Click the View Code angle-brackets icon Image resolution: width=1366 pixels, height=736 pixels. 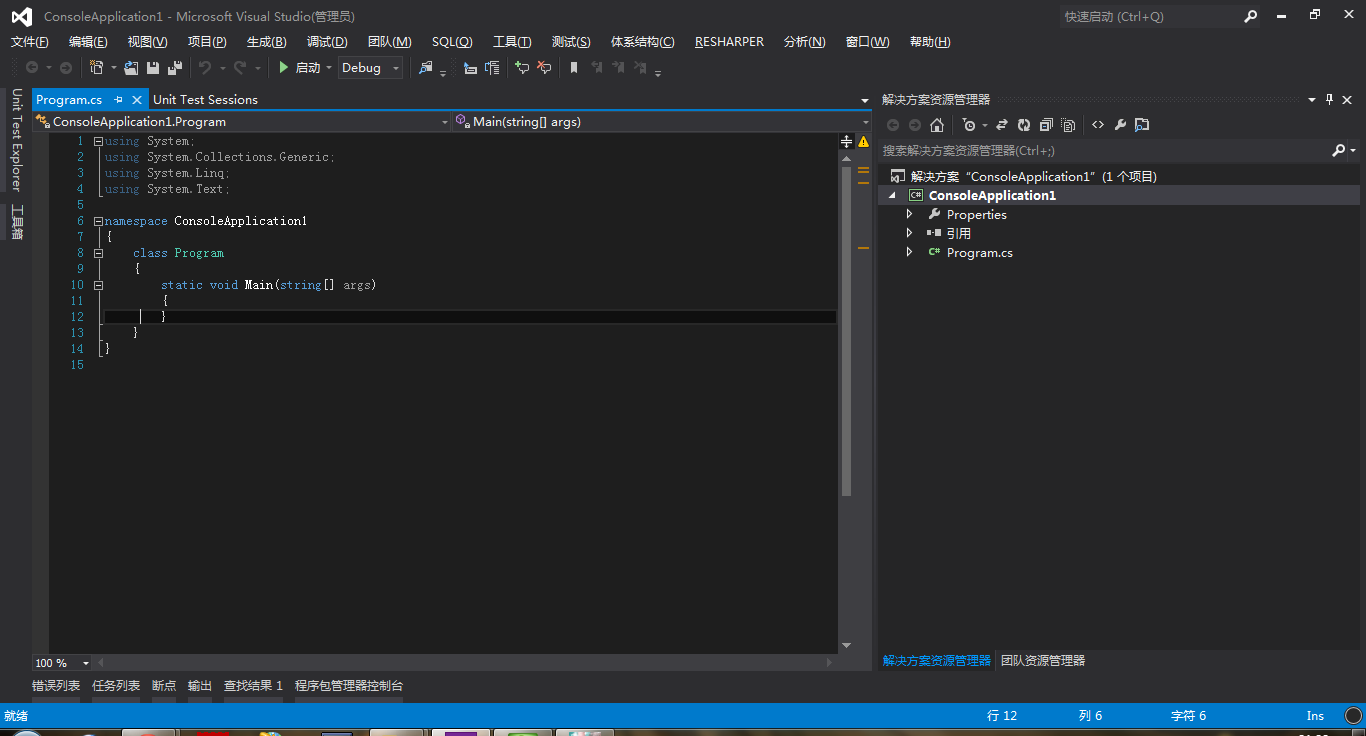tap(1098, 125)
